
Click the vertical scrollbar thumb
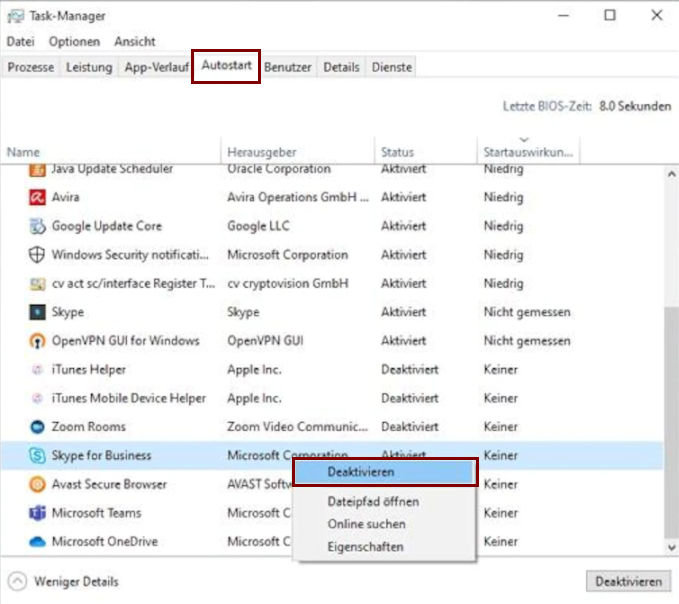pyautogui.click(x=671, y=422)
